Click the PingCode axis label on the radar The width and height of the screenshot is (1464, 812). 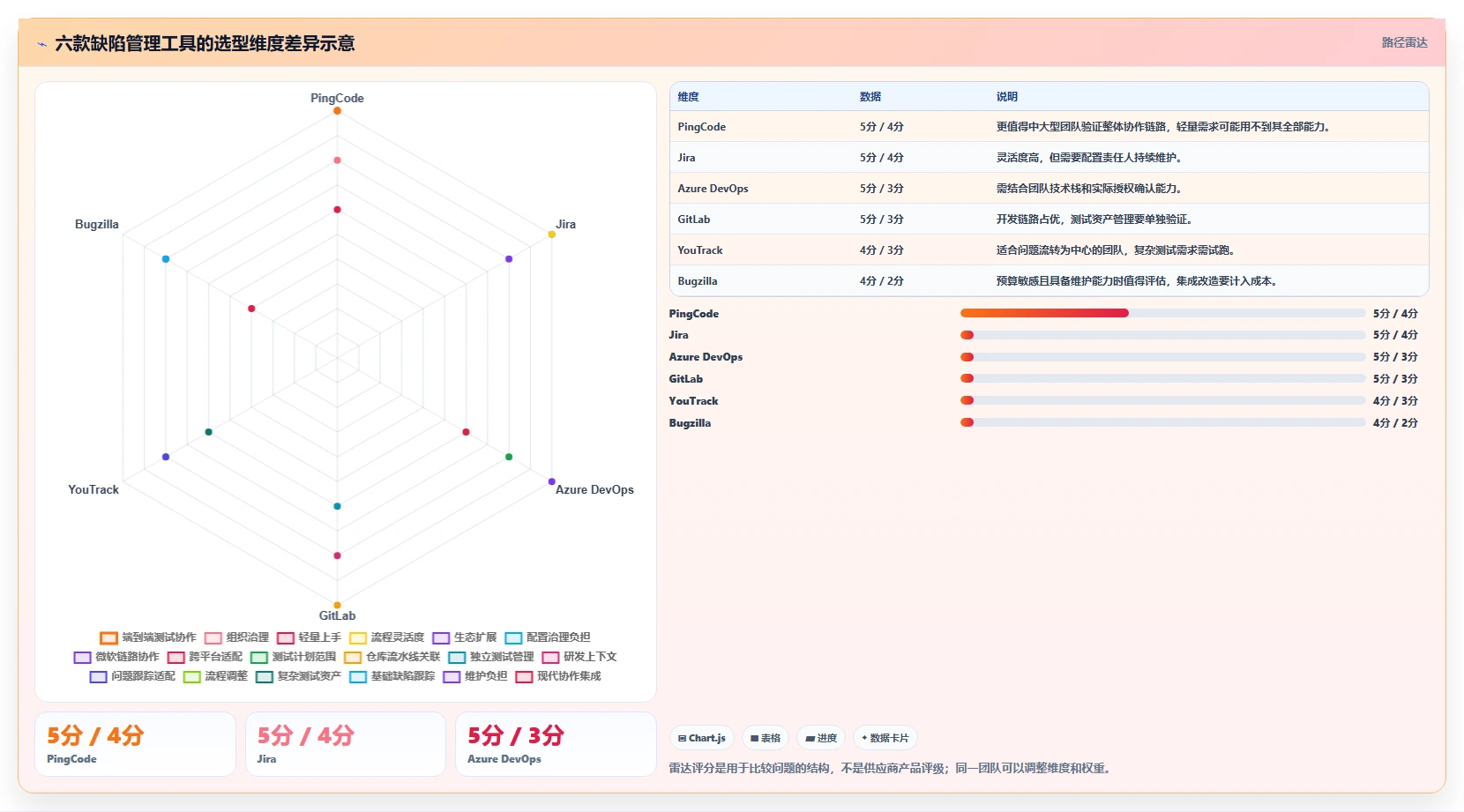tap(337, 98)
